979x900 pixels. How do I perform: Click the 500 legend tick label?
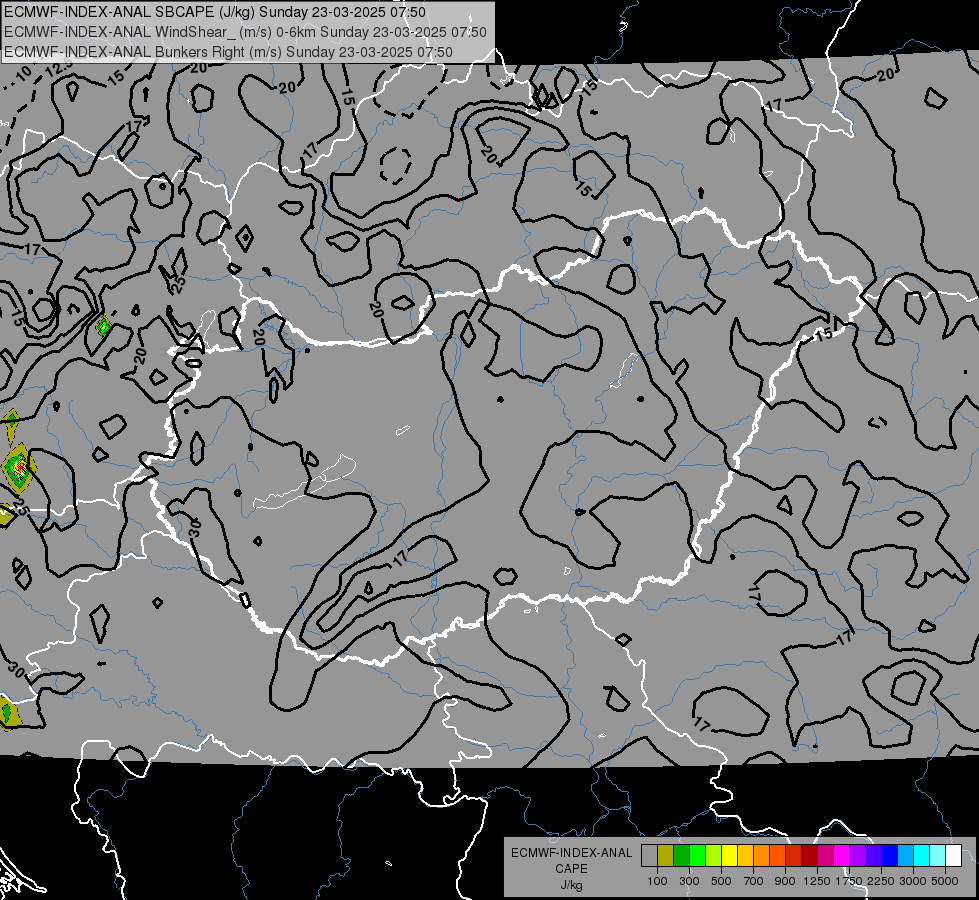[721, 881]
